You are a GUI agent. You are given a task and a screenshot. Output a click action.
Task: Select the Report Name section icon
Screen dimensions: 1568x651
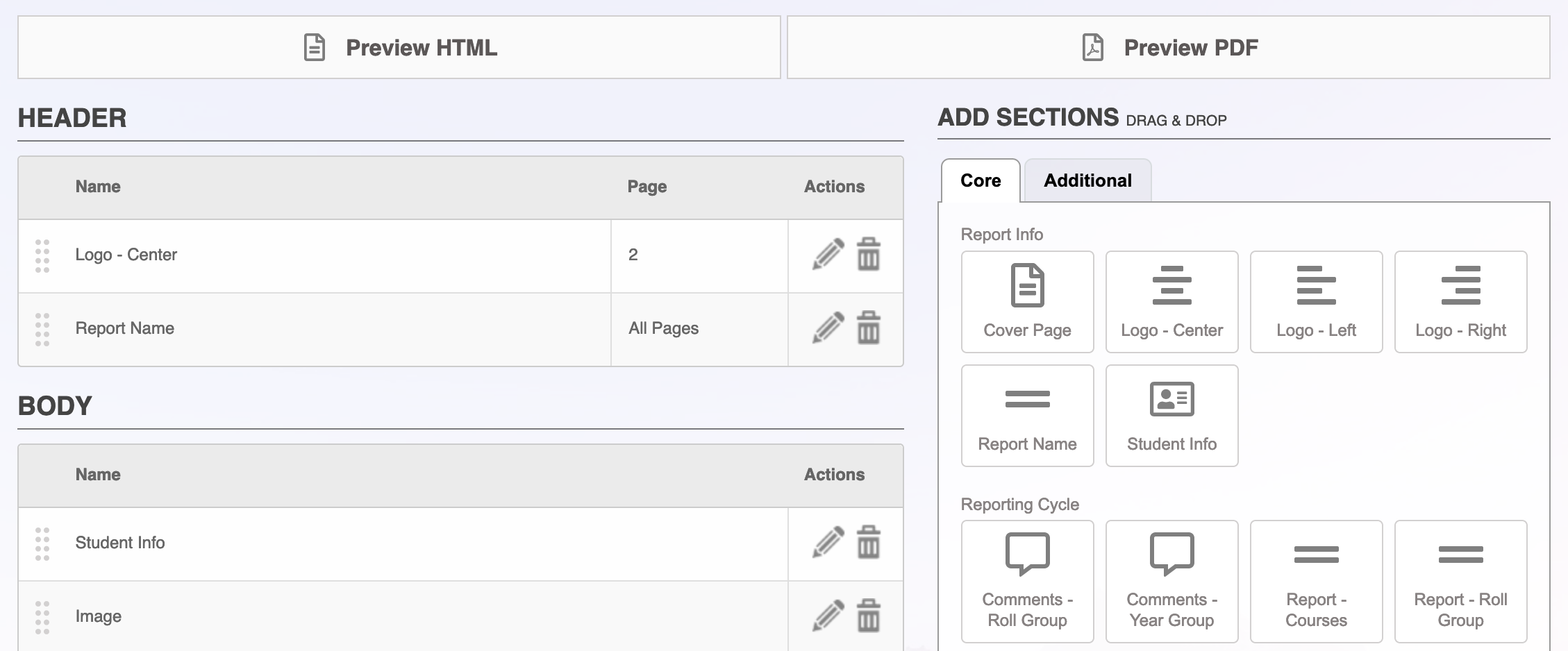(1027, 415)
